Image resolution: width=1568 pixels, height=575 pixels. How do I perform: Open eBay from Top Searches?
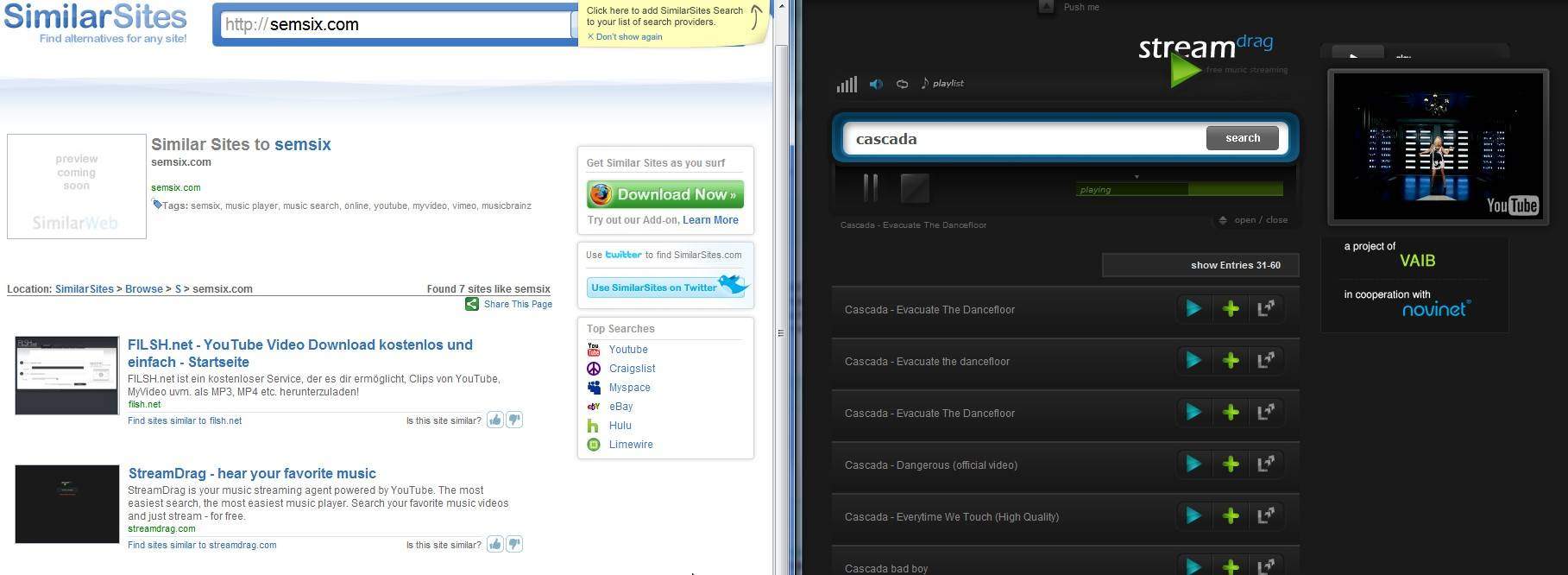[620, 407]
